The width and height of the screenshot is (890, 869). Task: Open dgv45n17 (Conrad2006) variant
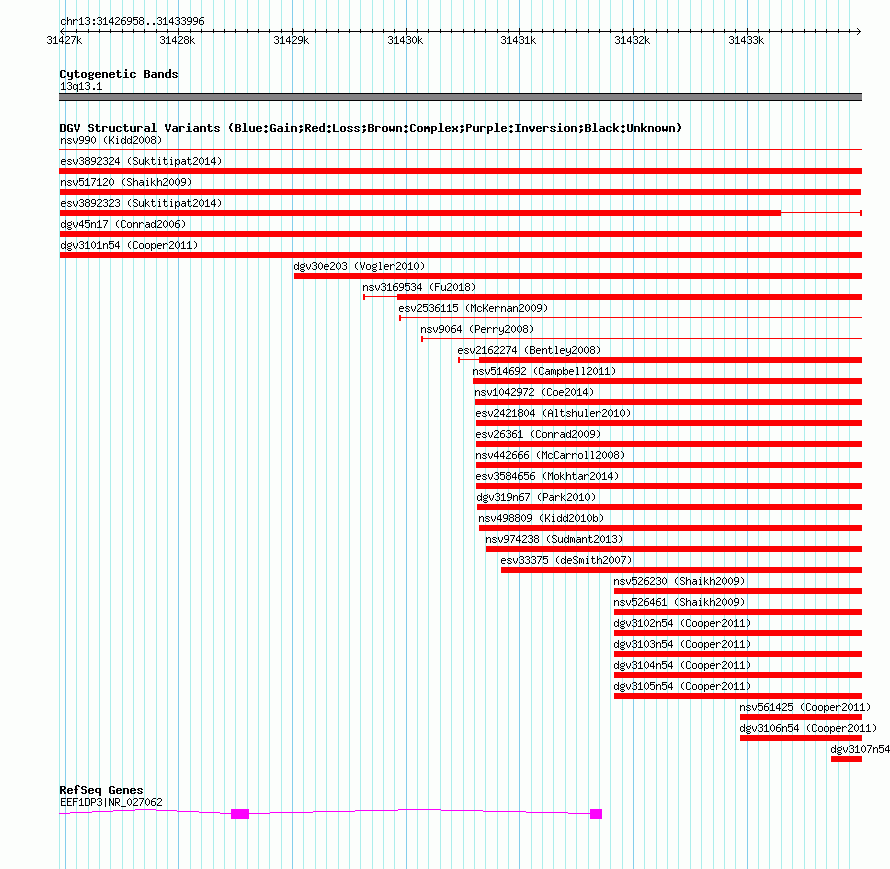123,224
